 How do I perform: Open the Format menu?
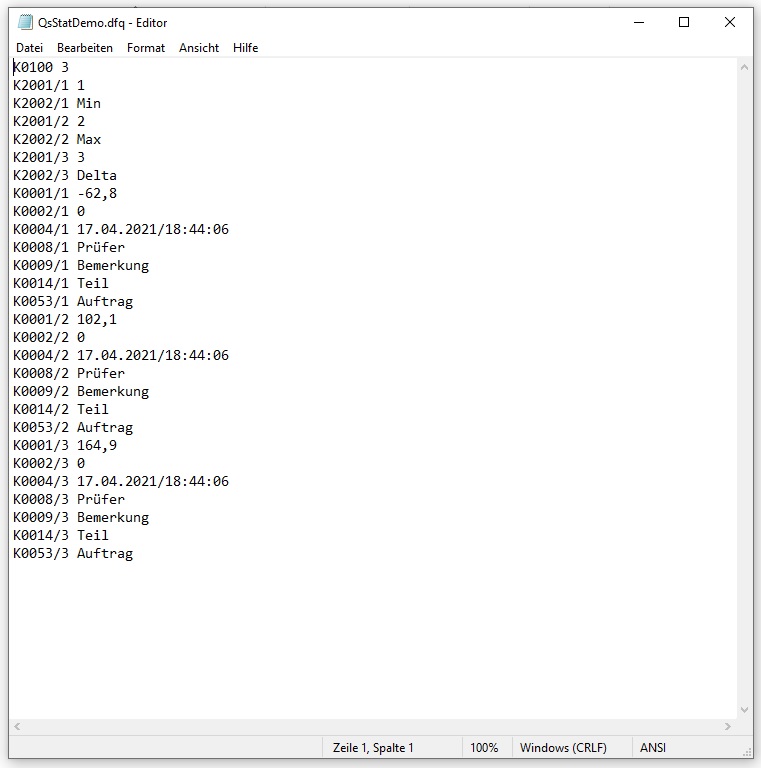pyautogui.click(x=146, y=48)
